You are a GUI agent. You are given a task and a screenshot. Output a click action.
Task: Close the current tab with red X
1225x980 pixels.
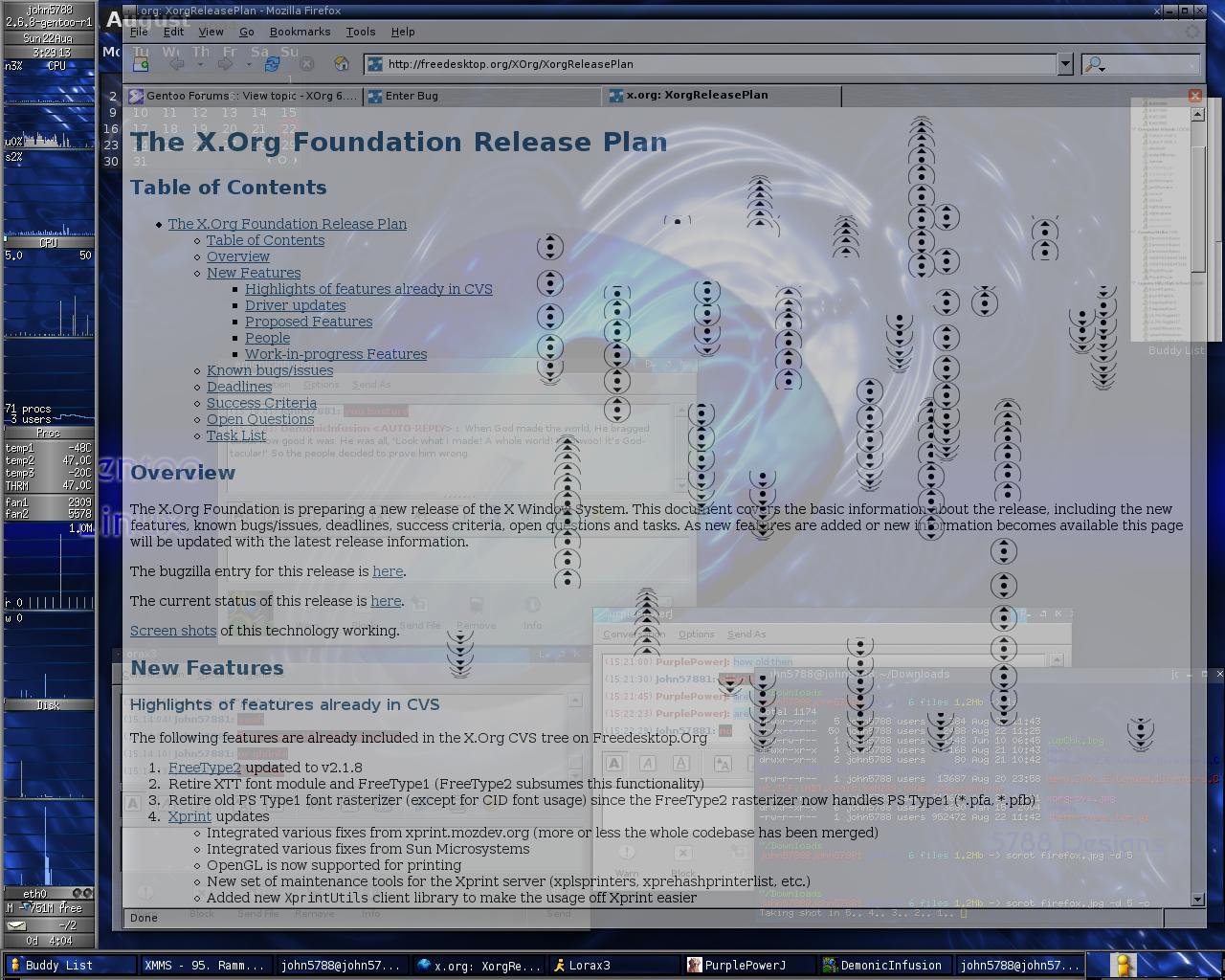click(x=1194, y=96)
